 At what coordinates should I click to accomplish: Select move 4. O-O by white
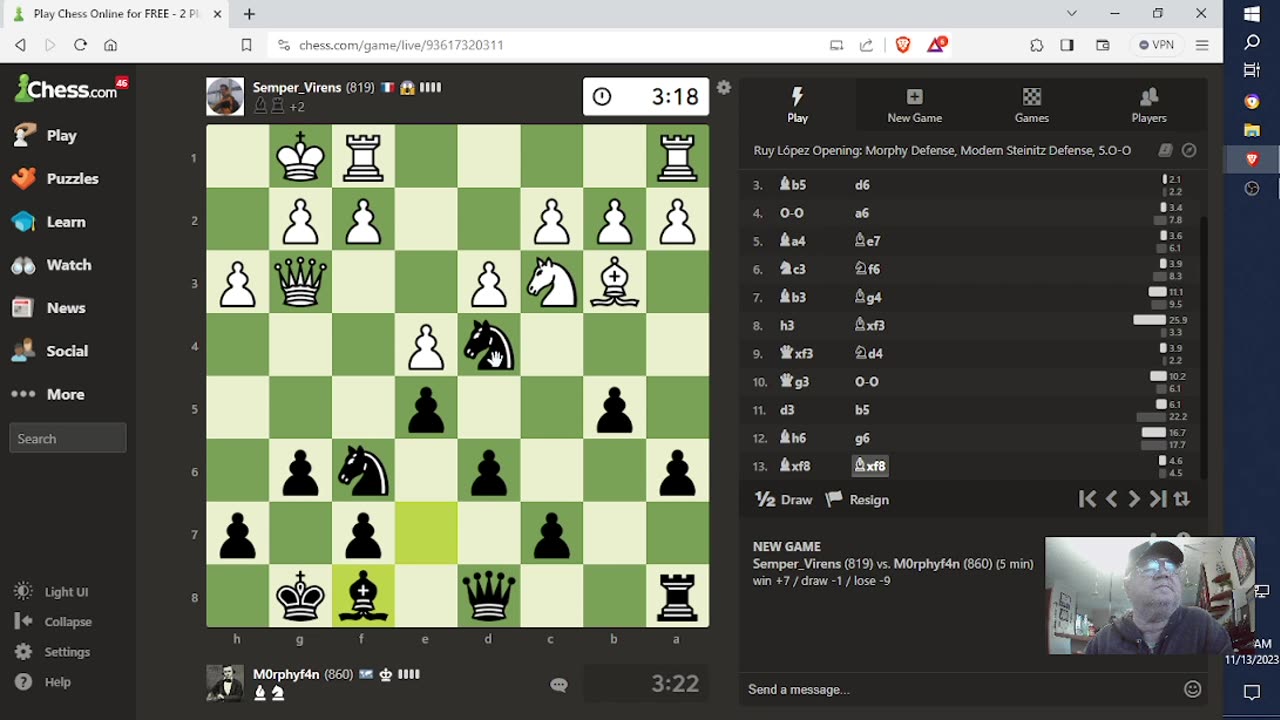792,213
